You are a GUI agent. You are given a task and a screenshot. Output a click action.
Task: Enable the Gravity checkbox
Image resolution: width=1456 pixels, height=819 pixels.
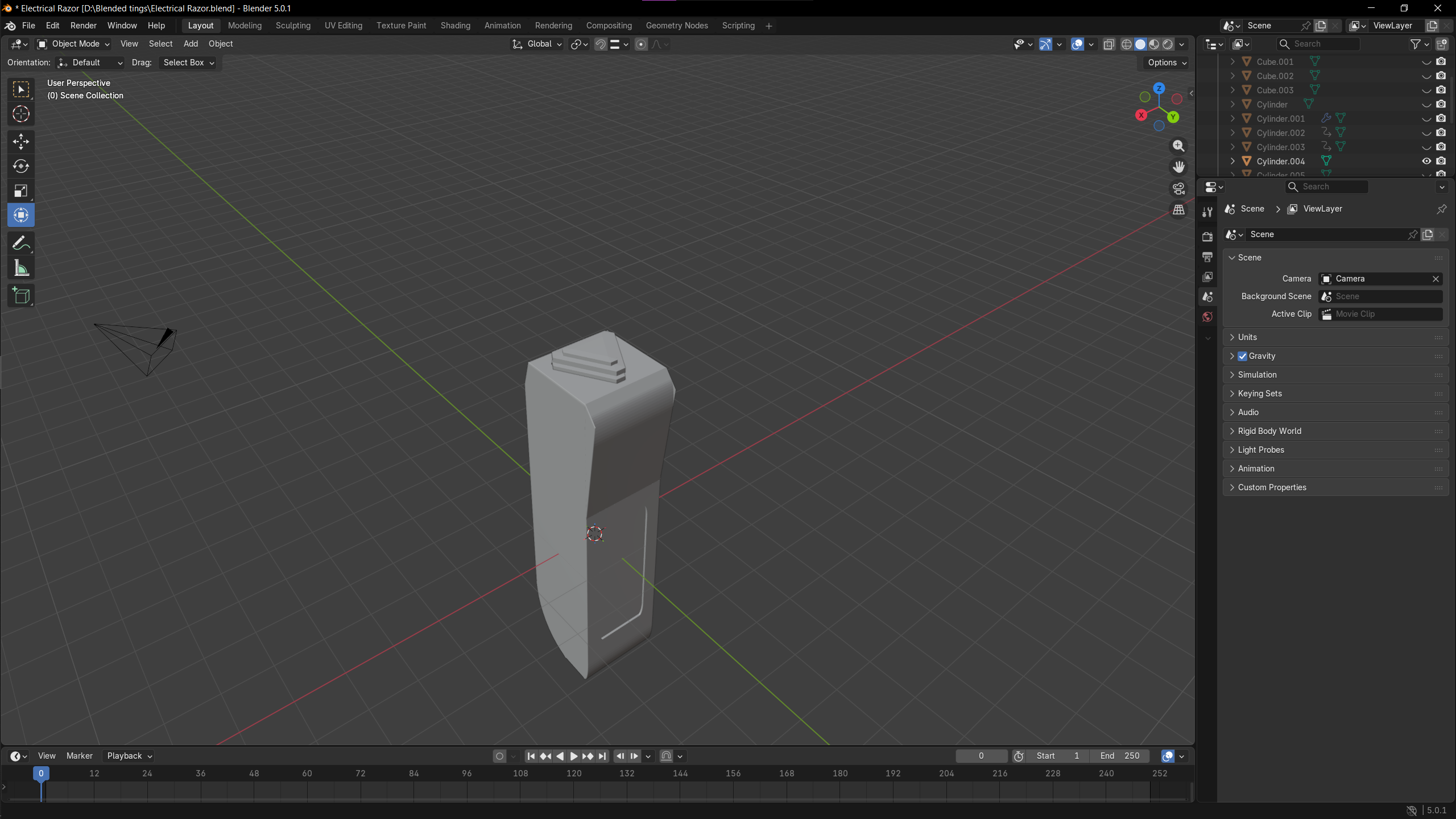(x=1243, y=356)
